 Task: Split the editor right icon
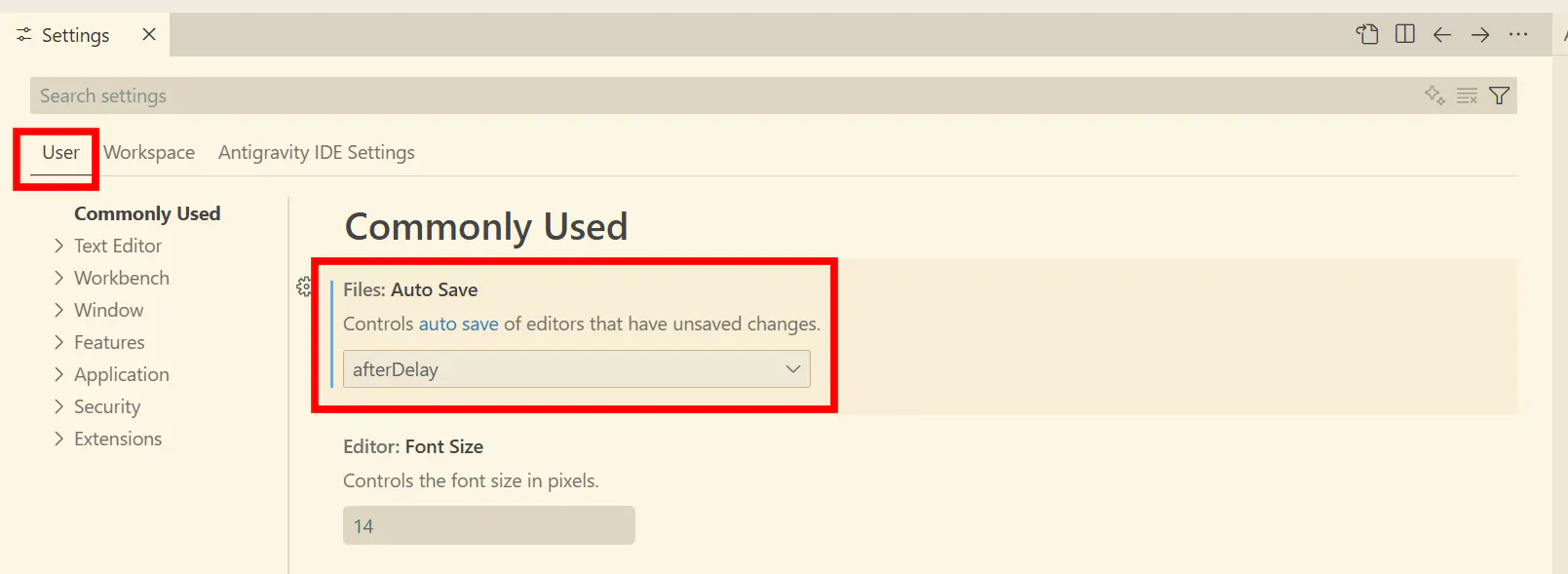pyautogui.click(x=1405, y=34)
